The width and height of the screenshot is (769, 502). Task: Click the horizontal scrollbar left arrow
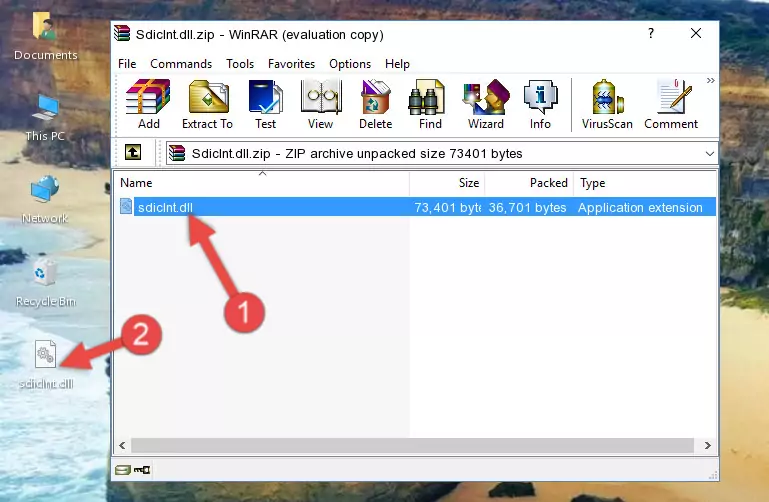coord(123,445)
